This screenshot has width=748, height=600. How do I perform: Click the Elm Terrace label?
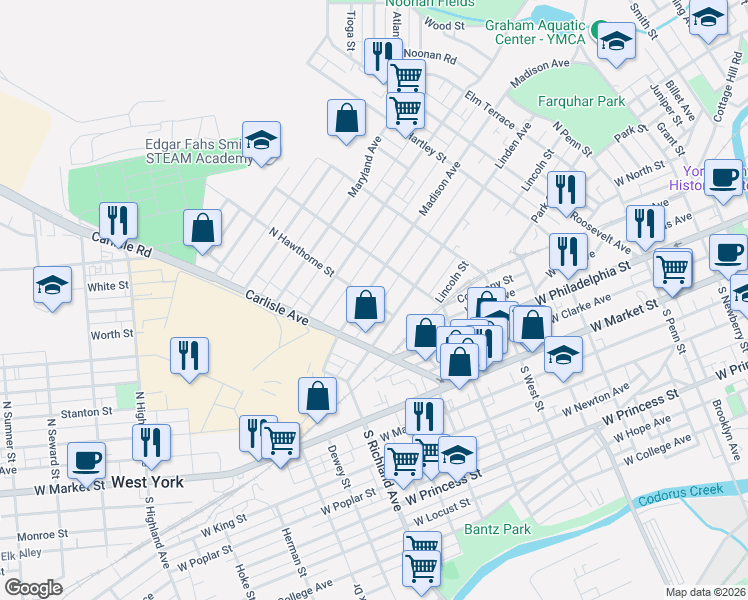coord(490,110)
